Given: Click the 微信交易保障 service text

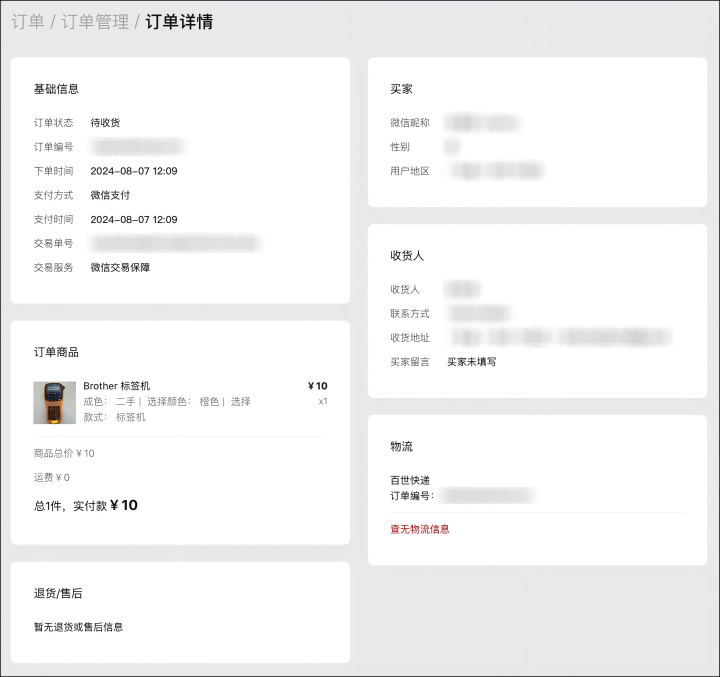Looking at the screenshot, I should click(120, 267).
